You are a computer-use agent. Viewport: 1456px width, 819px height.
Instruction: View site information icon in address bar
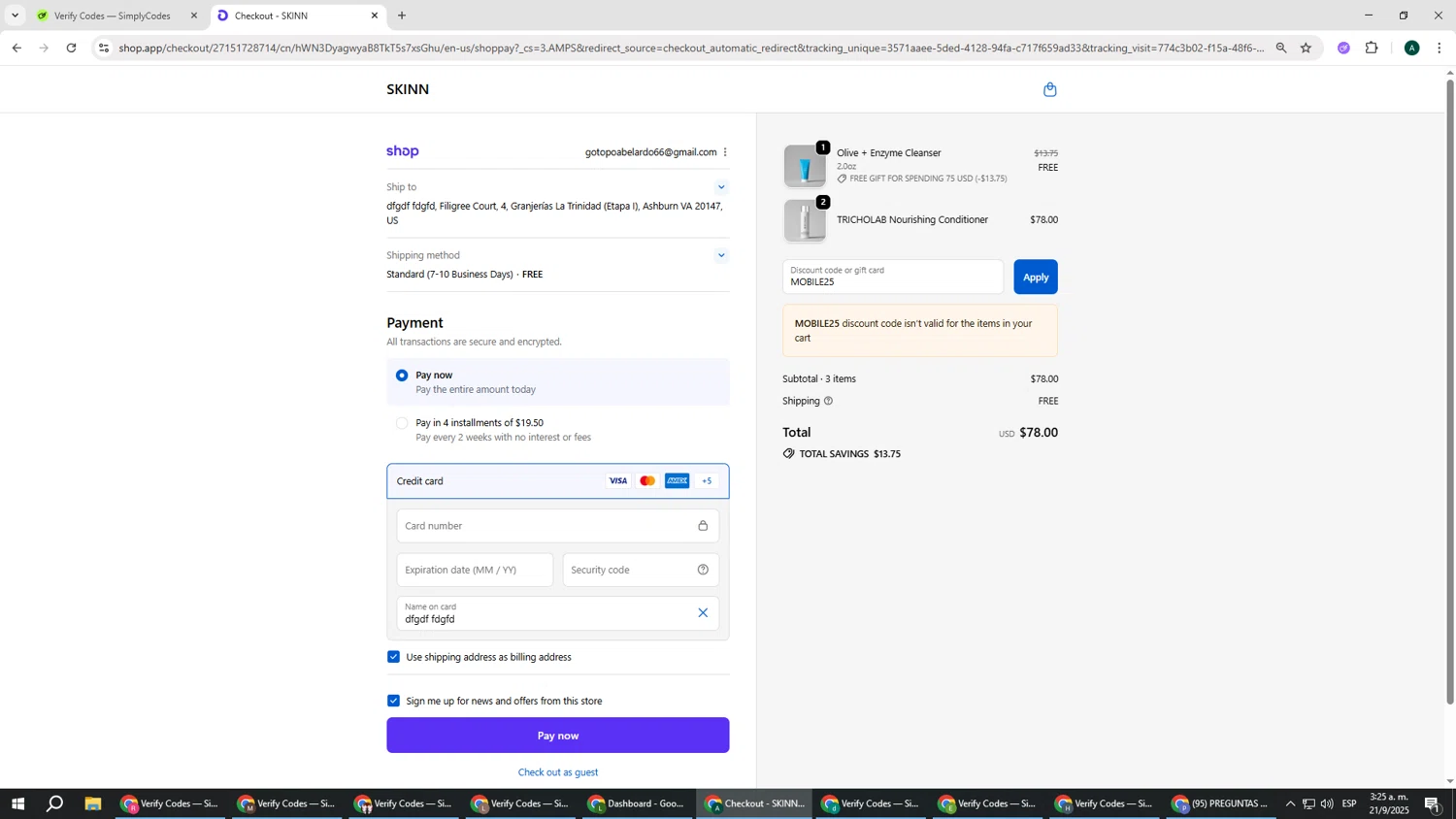[x=104, y=48]
